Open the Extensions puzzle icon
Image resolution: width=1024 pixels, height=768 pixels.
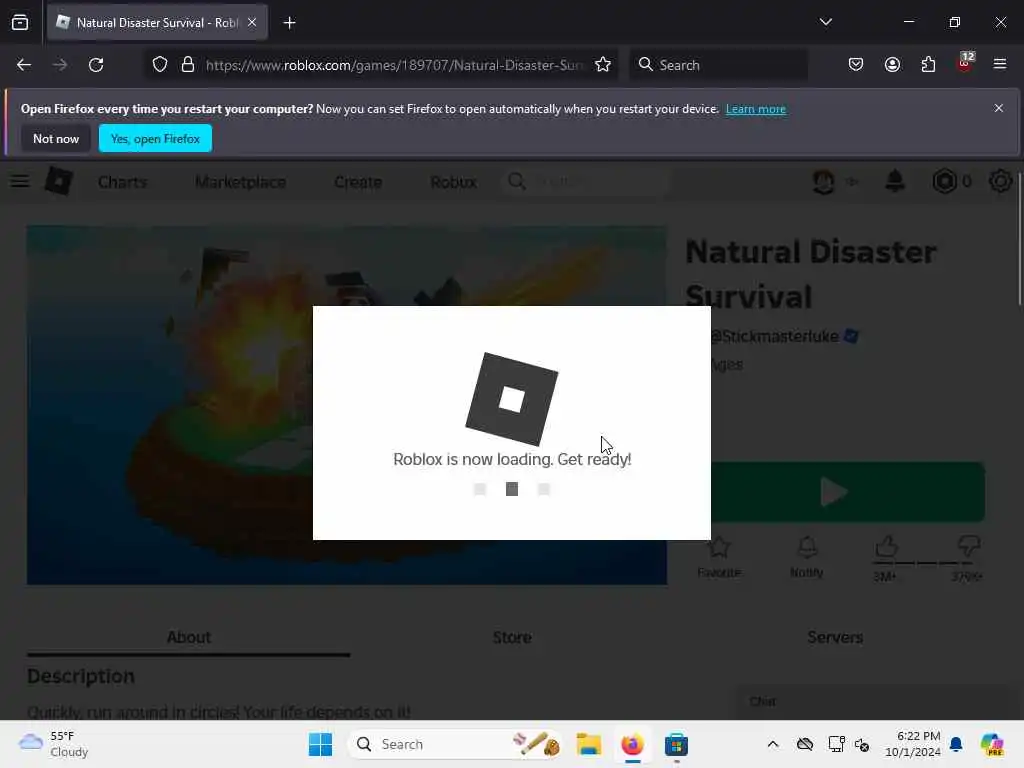tap(928, 65)
